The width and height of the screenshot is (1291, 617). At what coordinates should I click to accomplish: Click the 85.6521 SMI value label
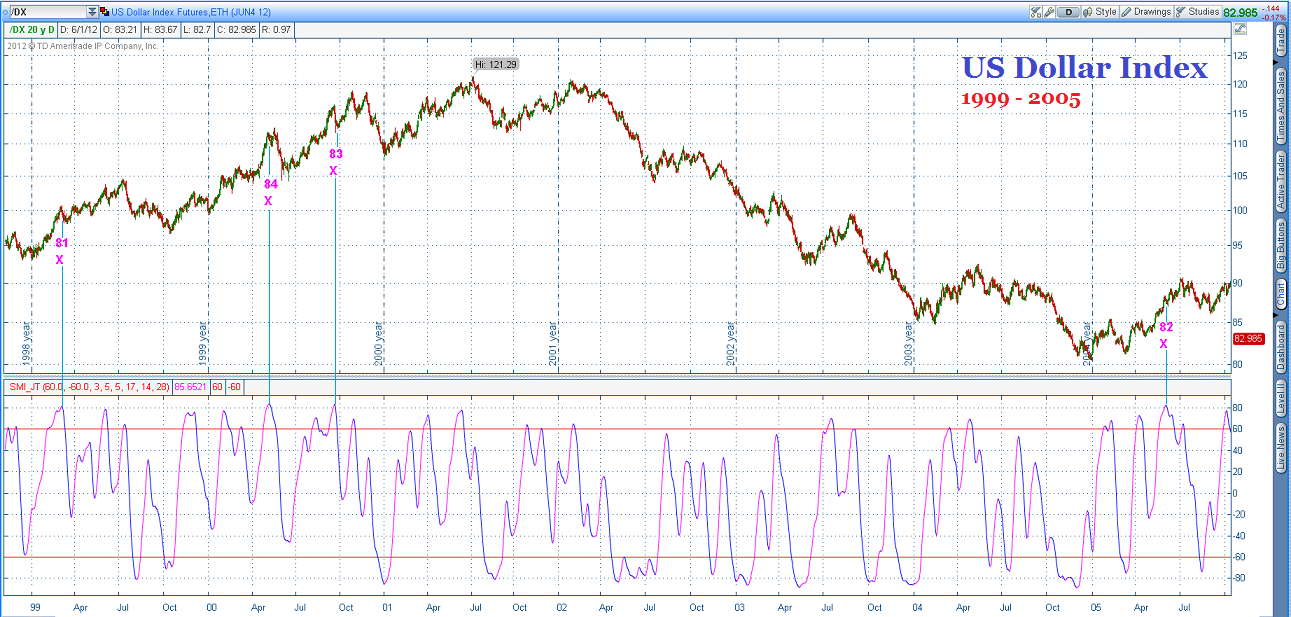pos(191,385)
